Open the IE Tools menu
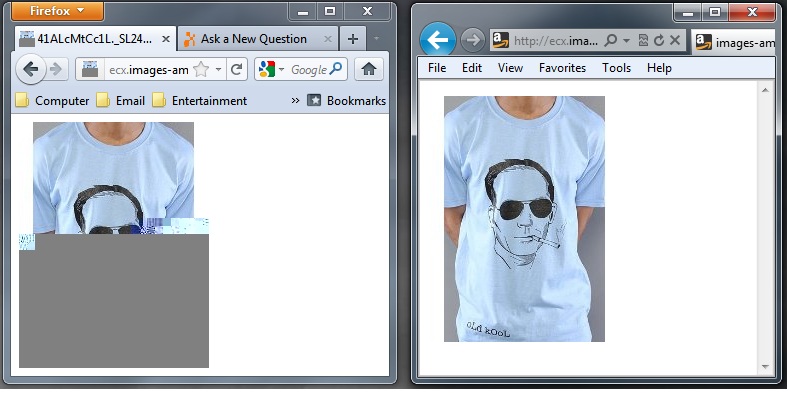Screen dimensions: 789x393 616,68
